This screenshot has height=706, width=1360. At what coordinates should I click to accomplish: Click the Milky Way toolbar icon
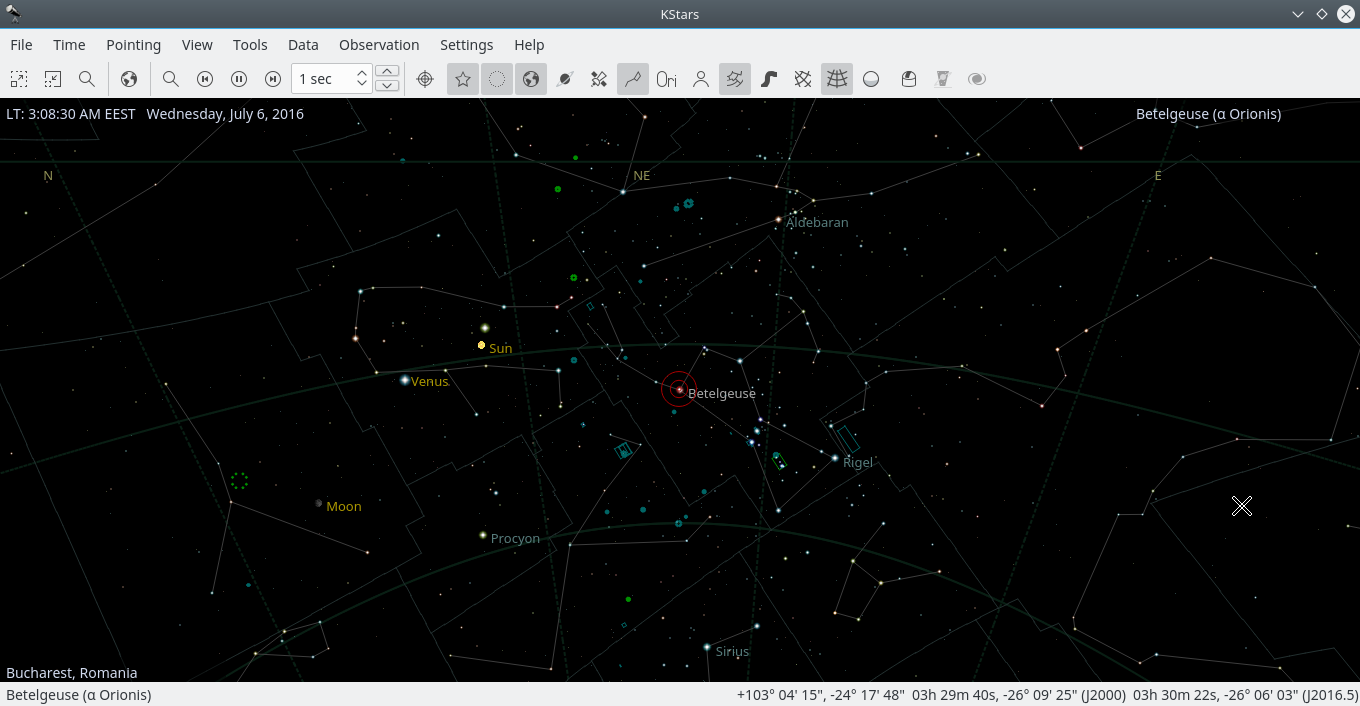point(769,79)
